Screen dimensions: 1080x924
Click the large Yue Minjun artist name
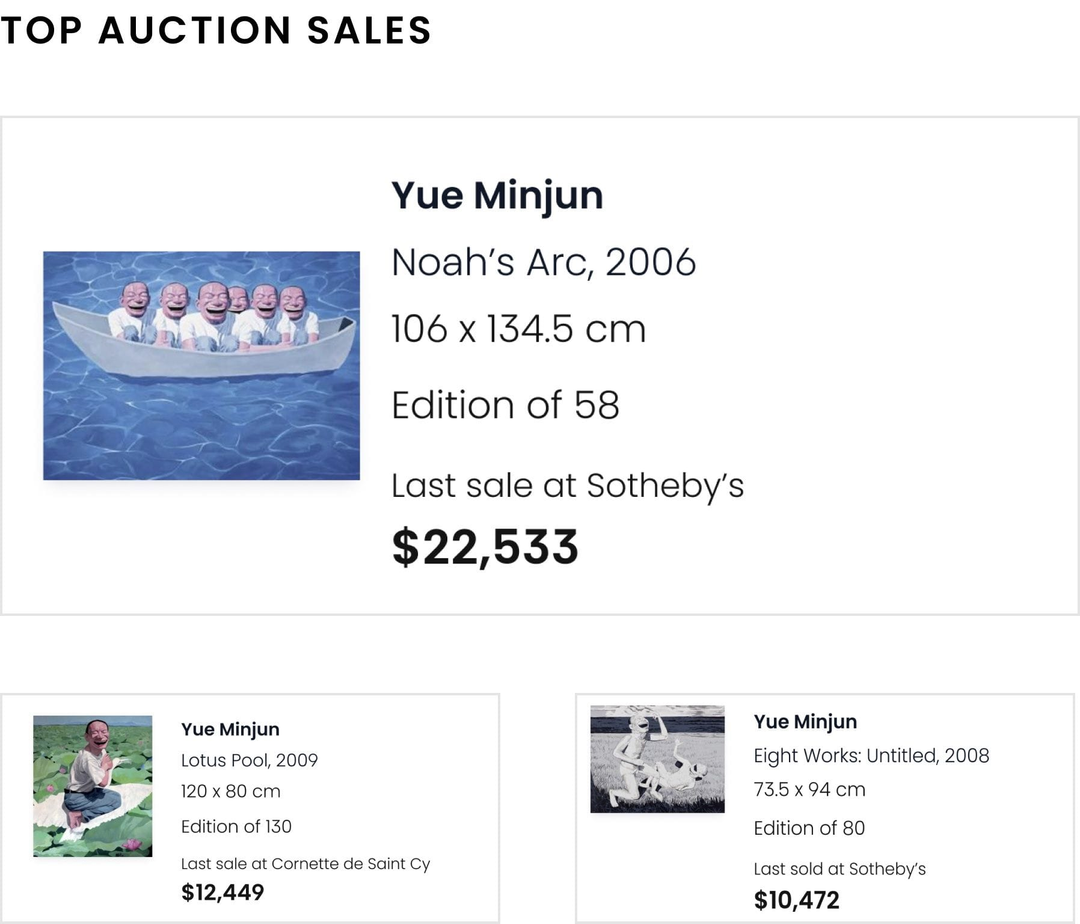497,196
